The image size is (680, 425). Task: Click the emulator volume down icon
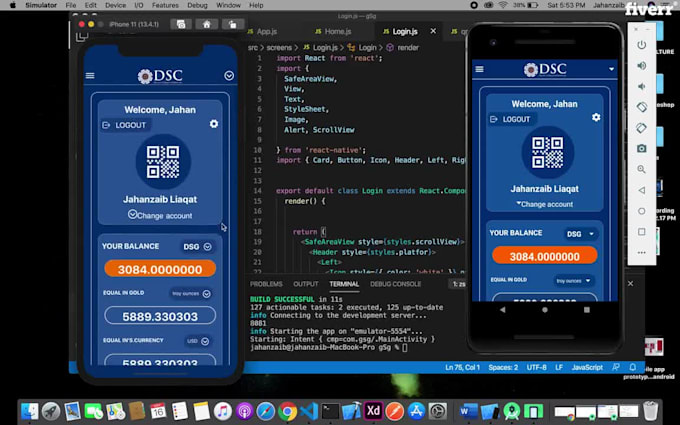(x=641, y=86)
